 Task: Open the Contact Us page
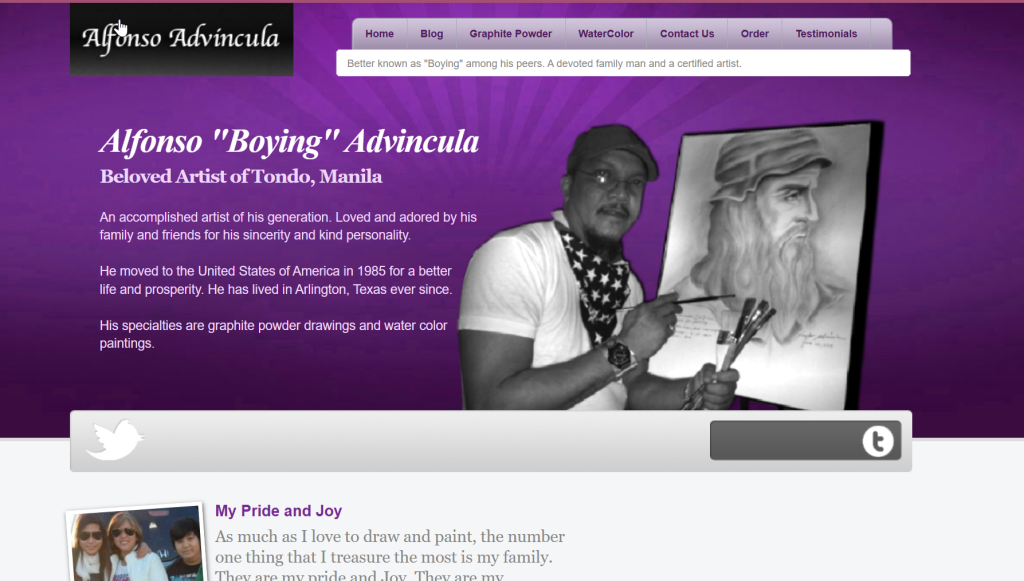[x=687, y=34]
